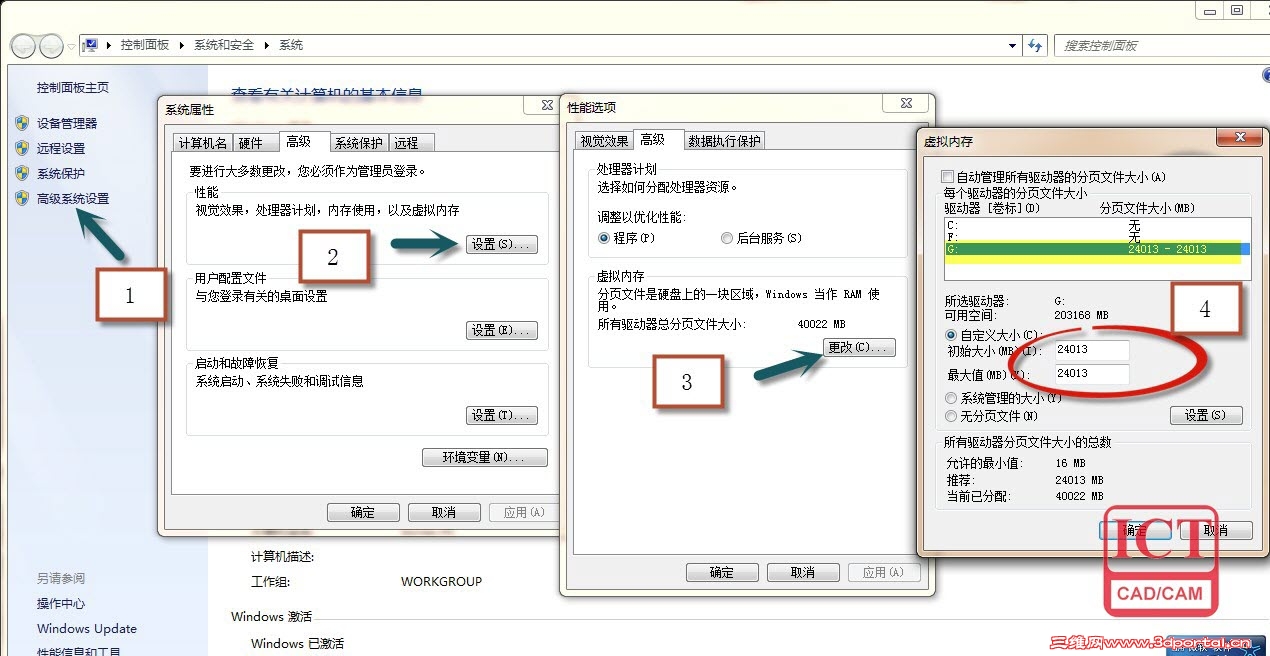This screenshot has height=656, width=1270.
Task: Switch to 系统保护 tab in 系统属性
Action: coord(358,143)
